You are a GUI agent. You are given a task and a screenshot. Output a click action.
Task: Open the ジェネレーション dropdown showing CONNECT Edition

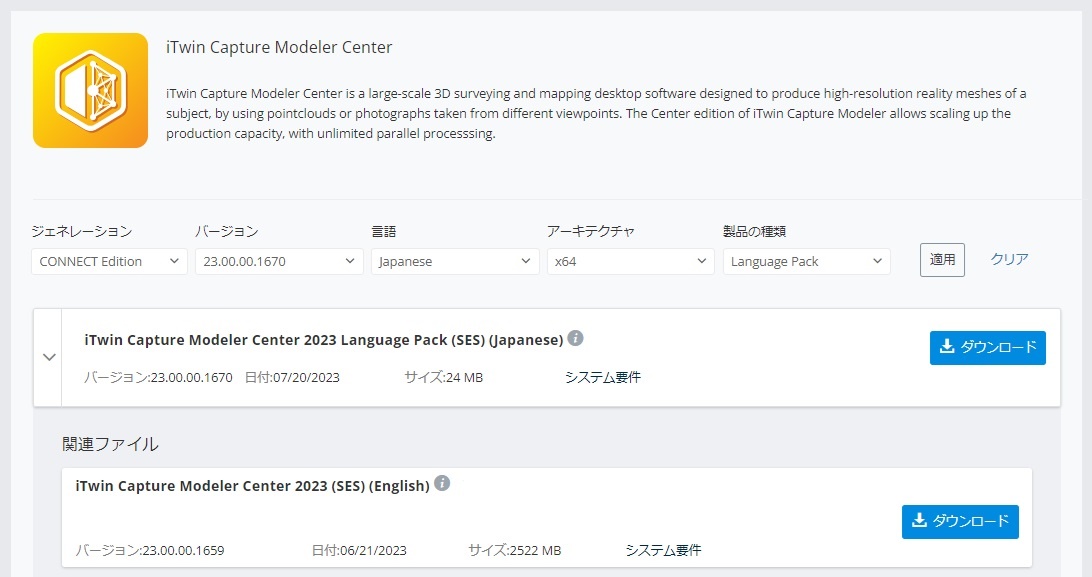[109, 262]
